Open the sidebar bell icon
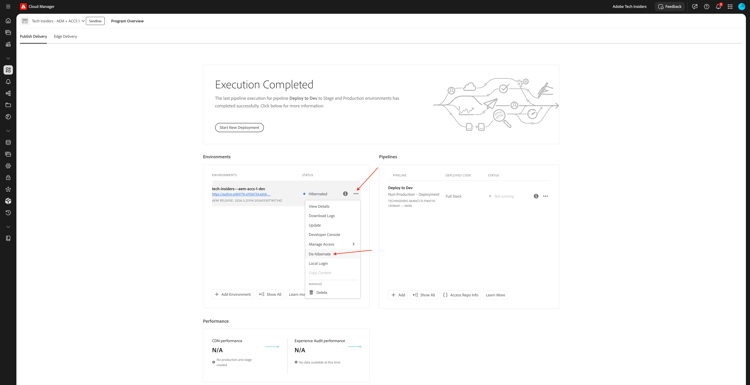Screen dimensions: 750x385 coord(8,82)
